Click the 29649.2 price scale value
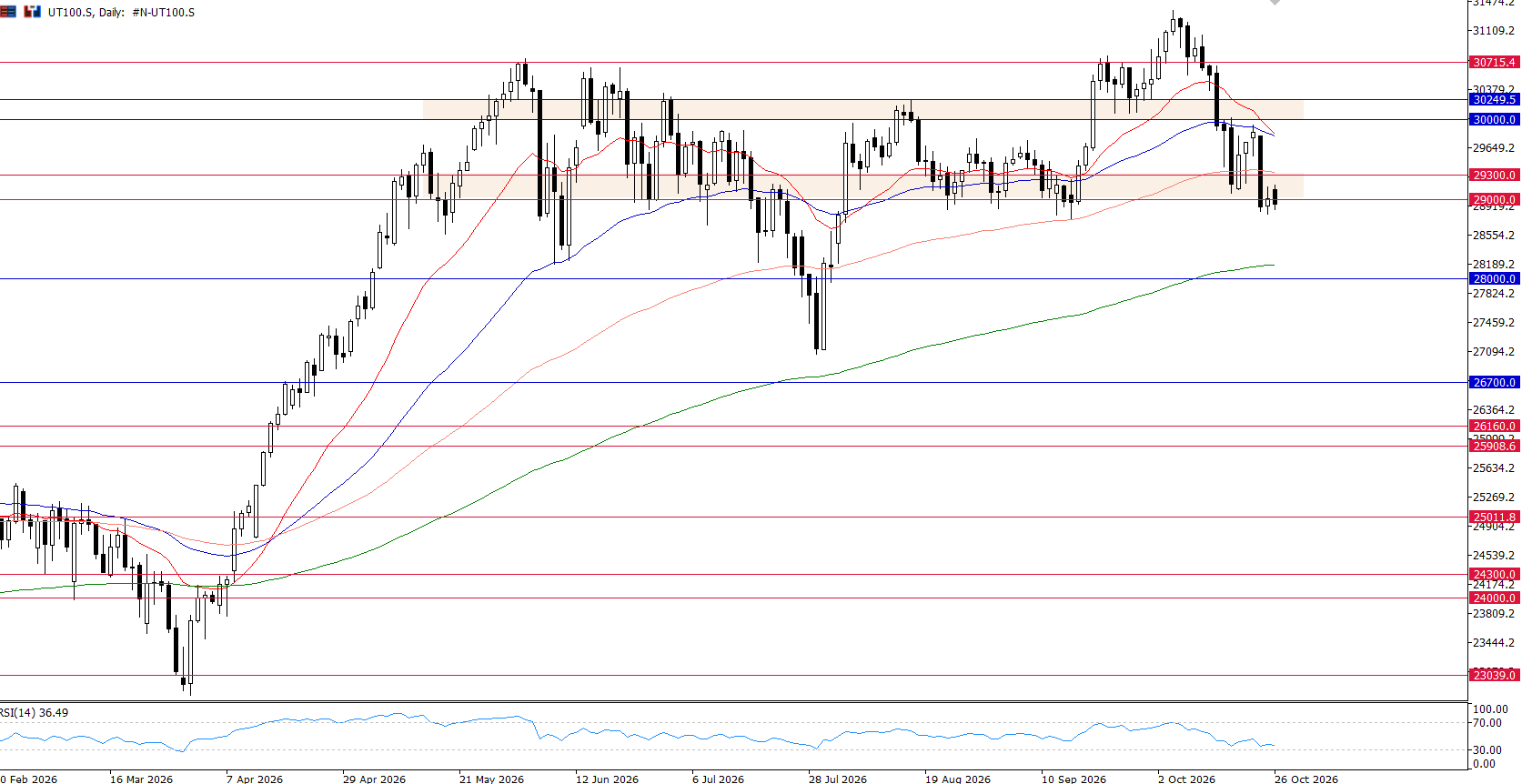 tap(1494, 148)
